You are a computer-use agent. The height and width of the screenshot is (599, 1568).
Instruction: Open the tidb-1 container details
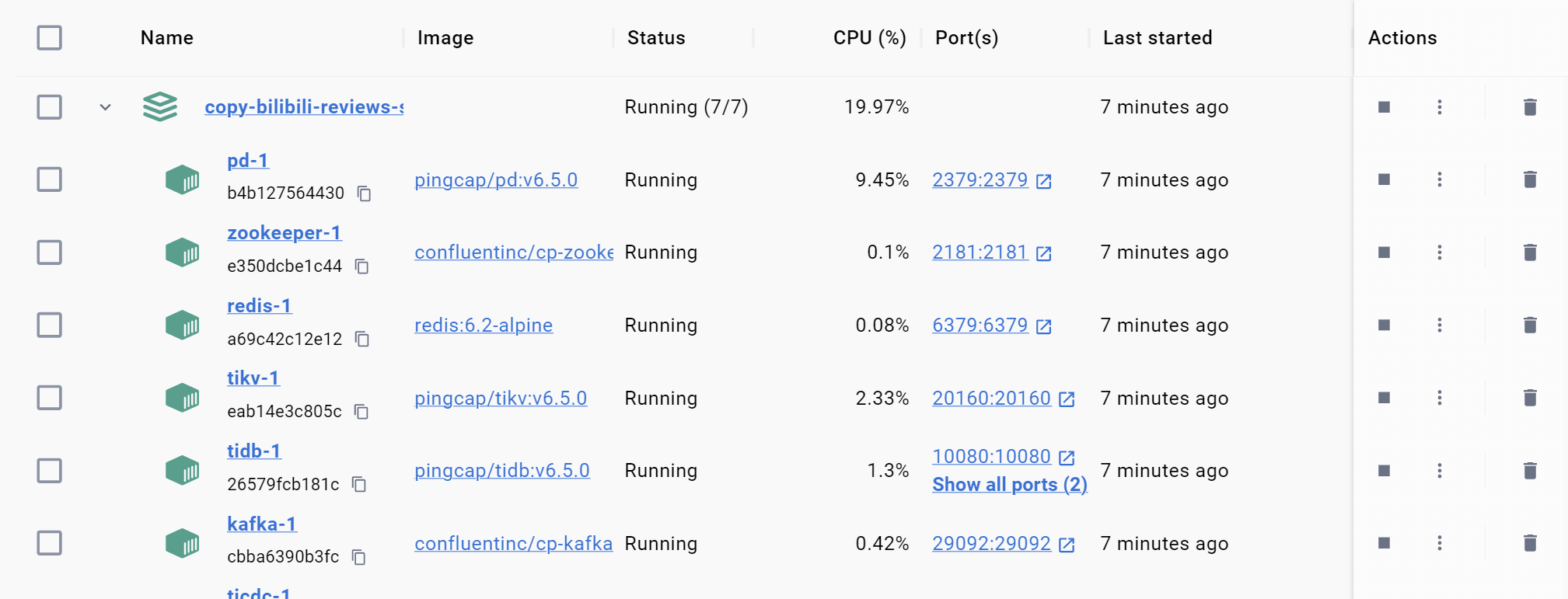(x=253, y=451)
